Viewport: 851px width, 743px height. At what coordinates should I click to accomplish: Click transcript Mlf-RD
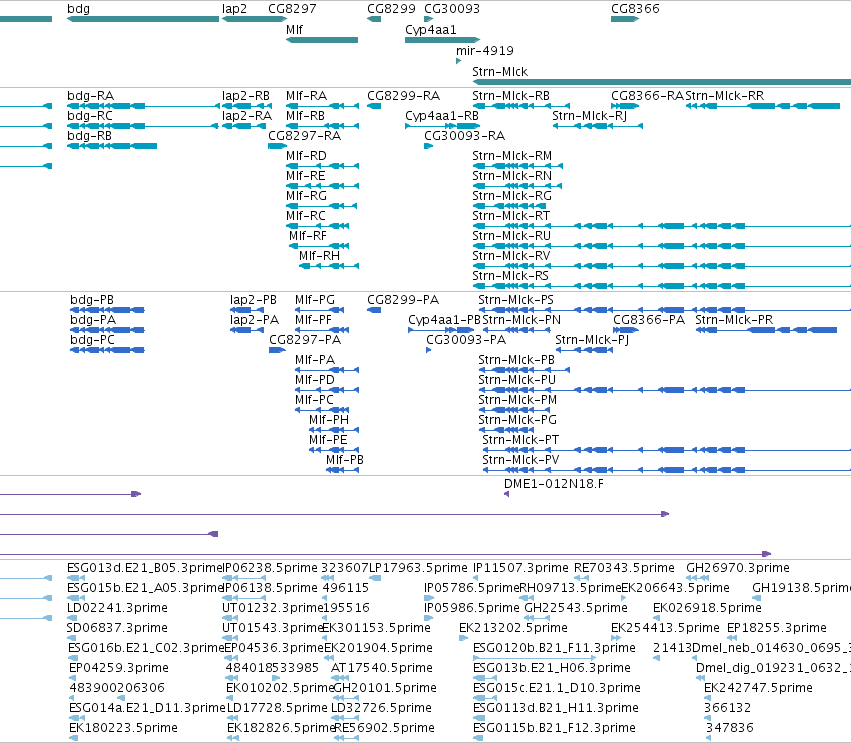coord(307,156)
